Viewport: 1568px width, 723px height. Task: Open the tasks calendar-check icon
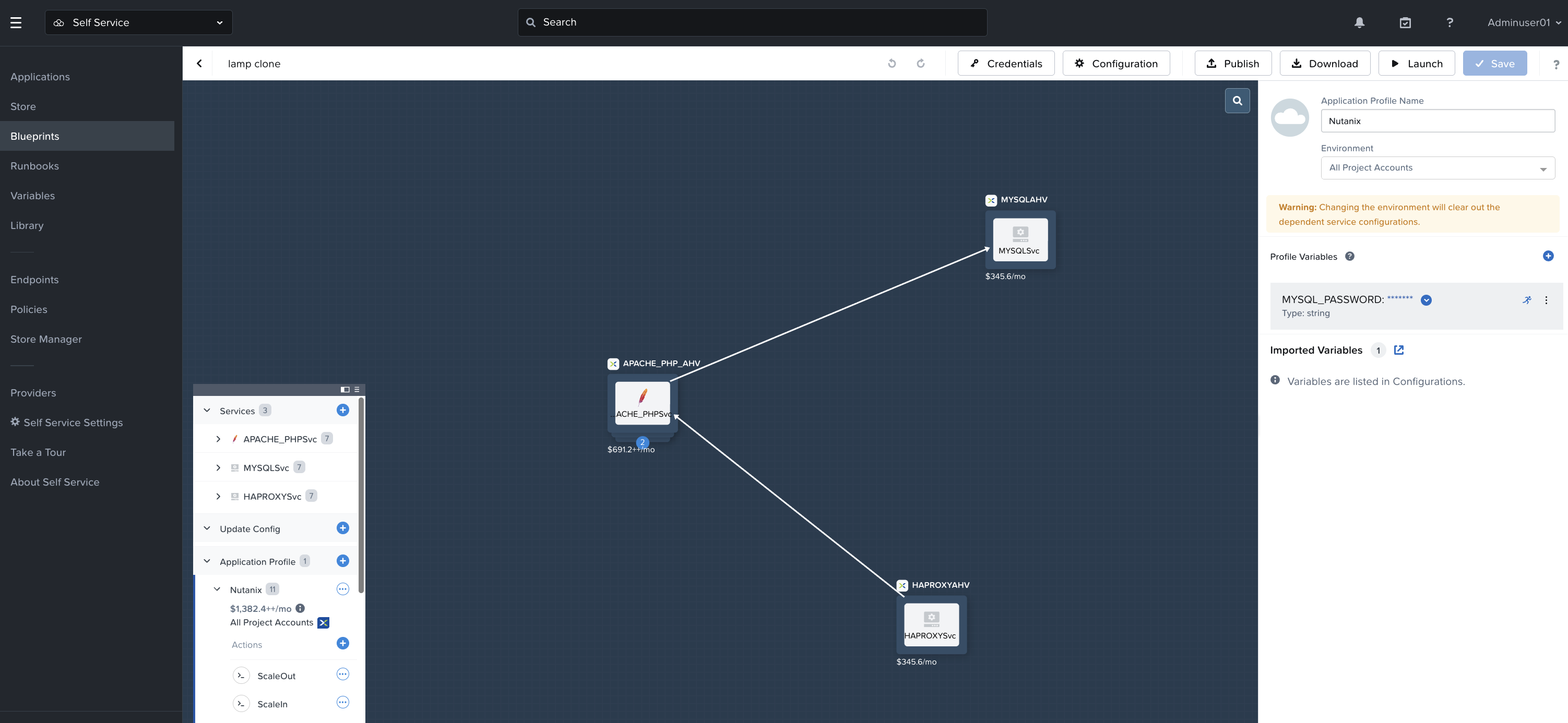click(1405, 22)
